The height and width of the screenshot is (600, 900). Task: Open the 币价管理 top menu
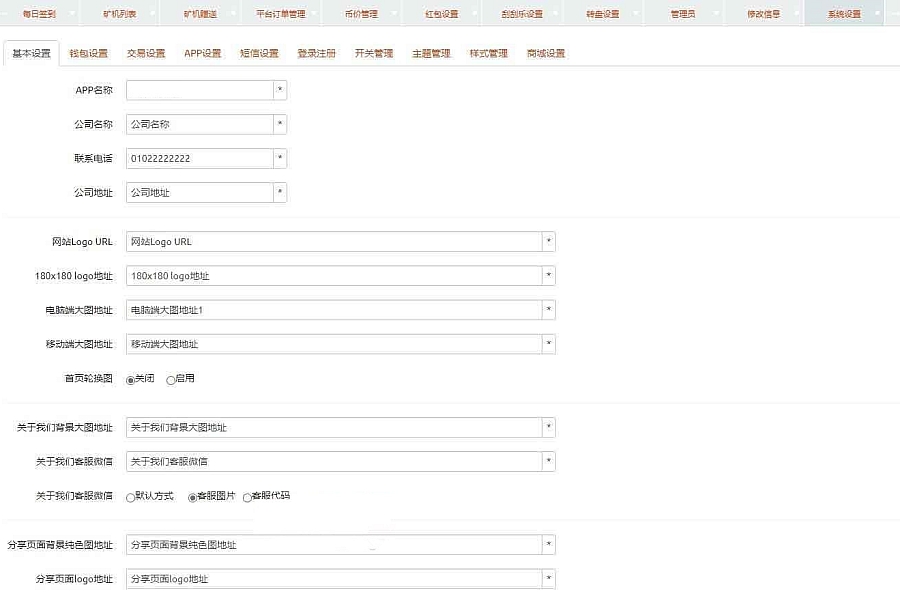coord(361,13)
